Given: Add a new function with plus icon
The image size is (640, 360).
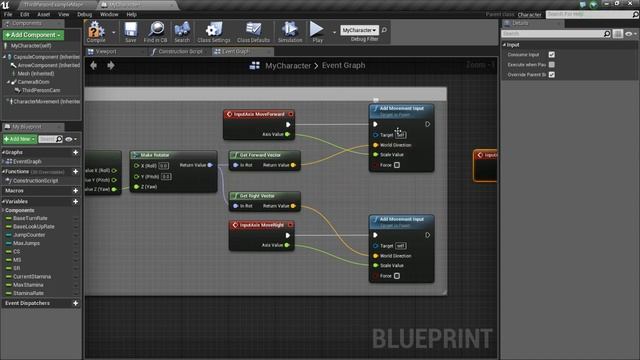Looking at the screenshot, I should (x=76, y=172).
